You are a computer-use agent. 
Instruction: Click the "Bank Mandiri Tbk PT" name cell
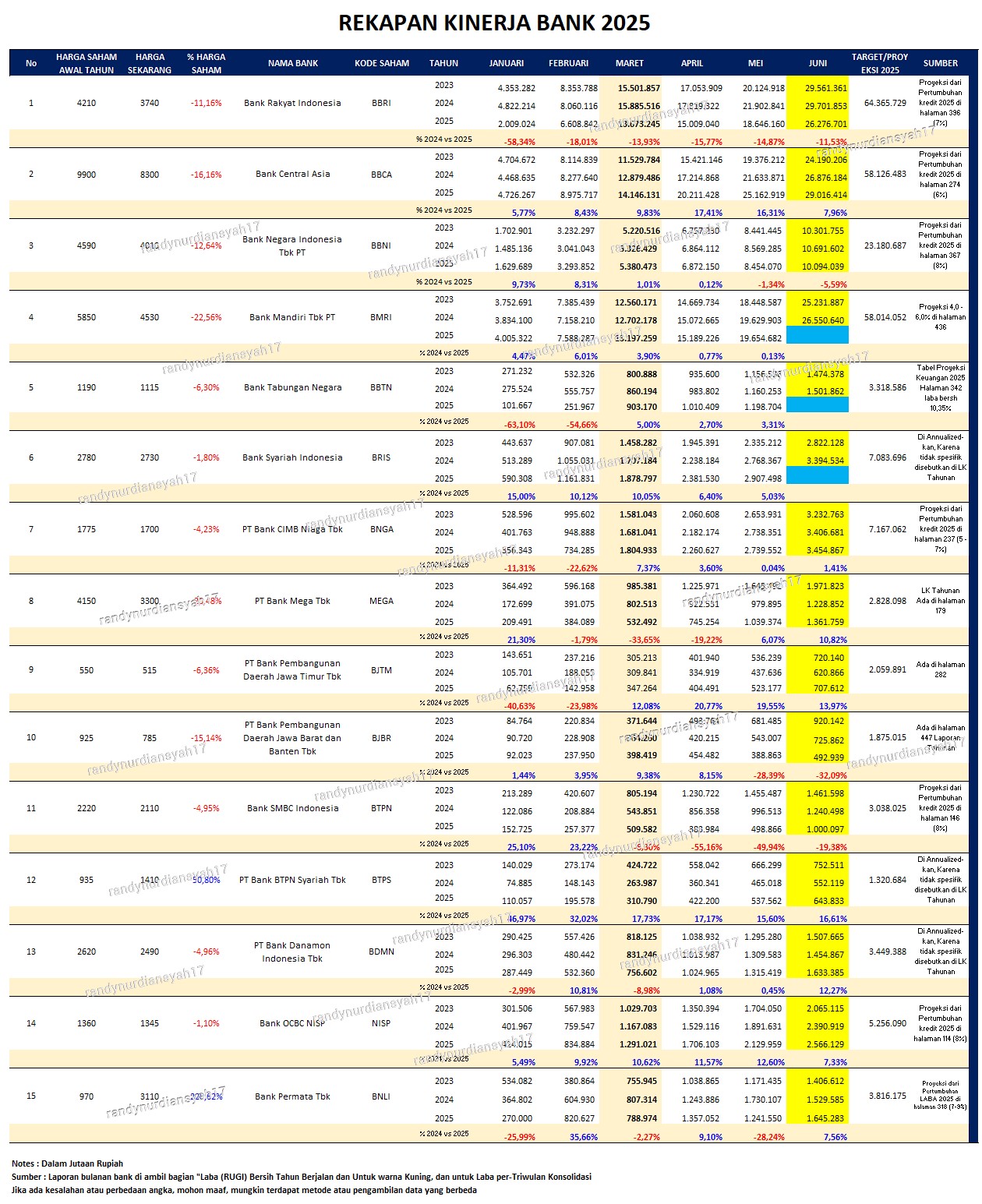coord(292,317)
